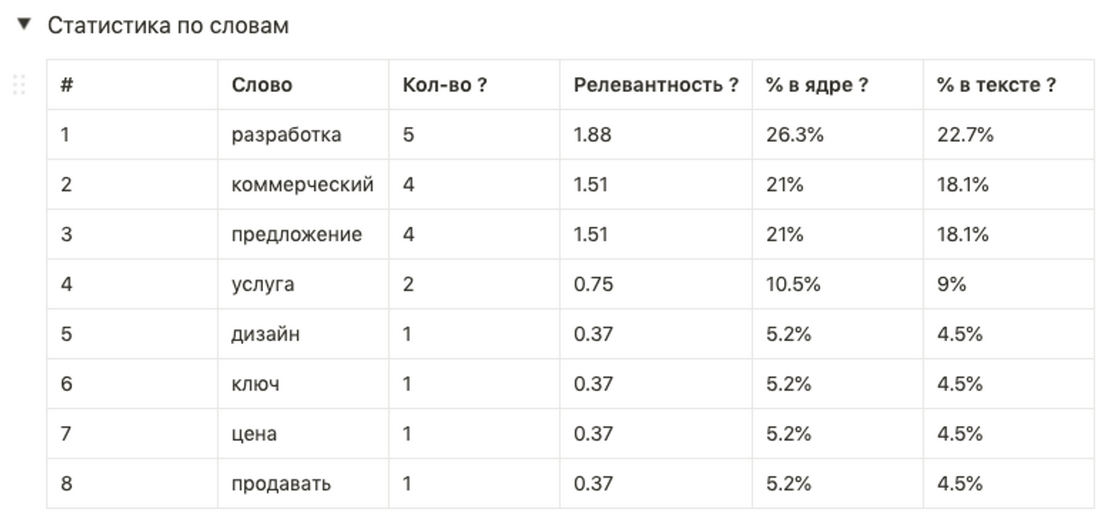Click the дизайн word cell
1105x522 pixels.
pos(303,334)
